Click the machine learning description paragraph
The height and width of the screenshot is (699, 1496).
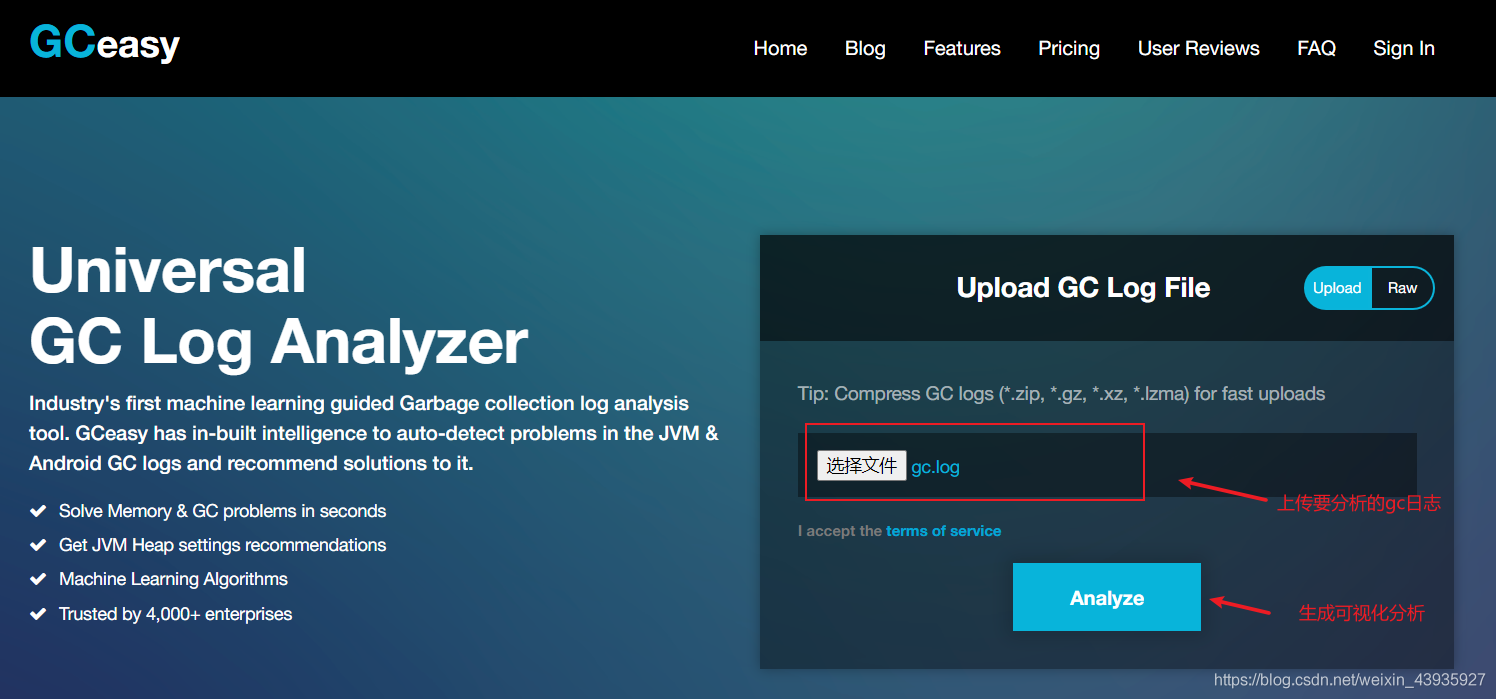374,433
